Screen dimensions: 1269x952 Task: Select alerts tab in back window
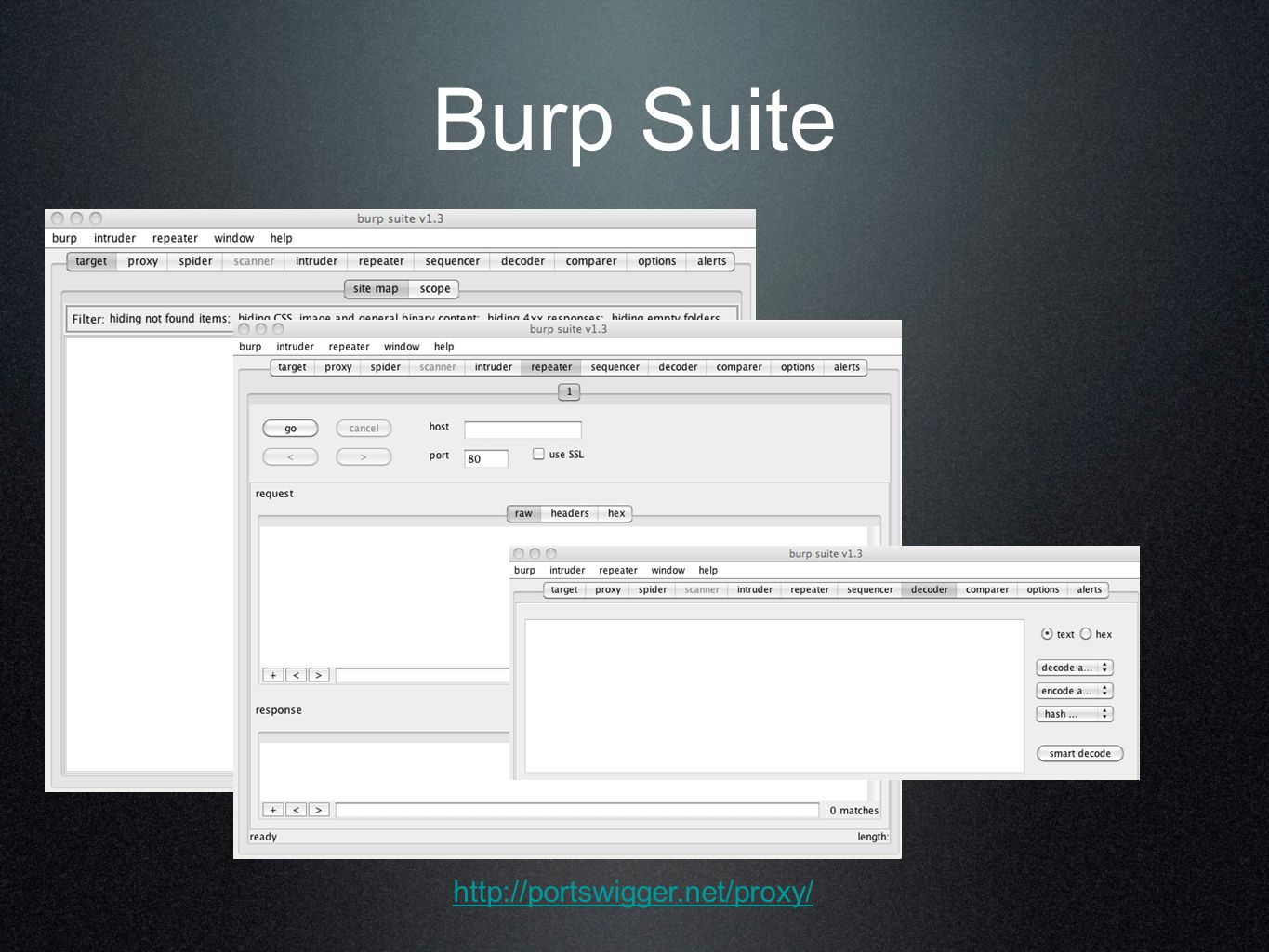point(711,261)
